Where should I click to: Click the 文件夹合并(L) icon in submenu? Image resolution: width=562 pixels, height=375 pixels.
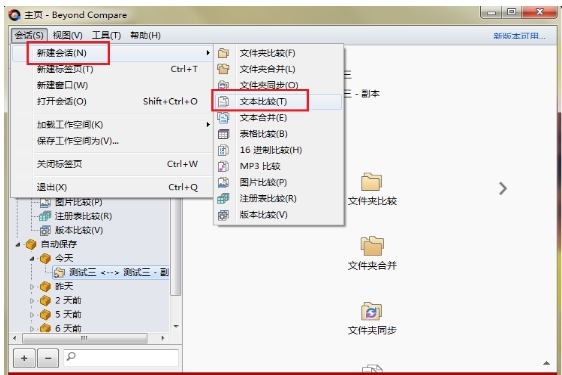click(223, 69)
